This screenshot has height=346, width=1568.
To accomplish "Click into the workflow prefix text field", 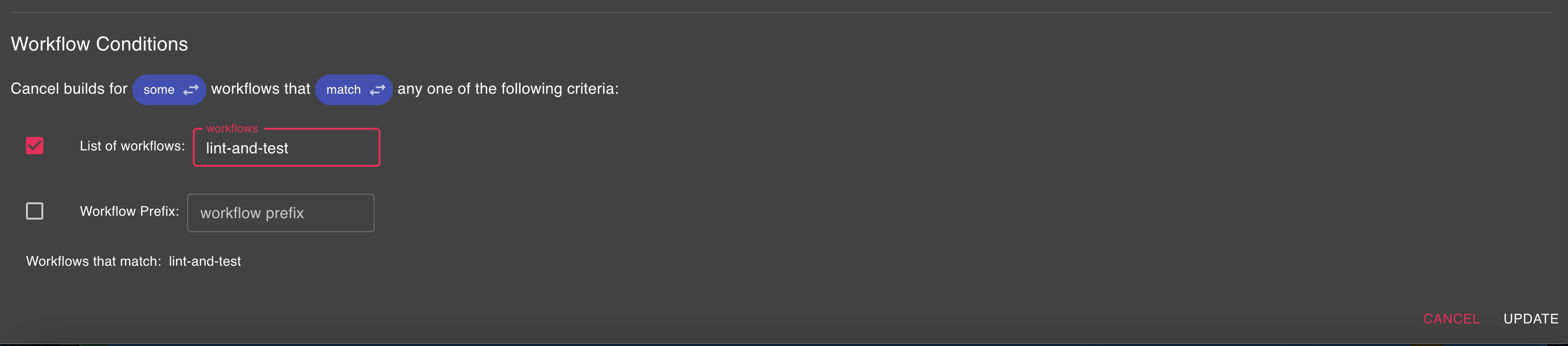I will coord(280,213).
